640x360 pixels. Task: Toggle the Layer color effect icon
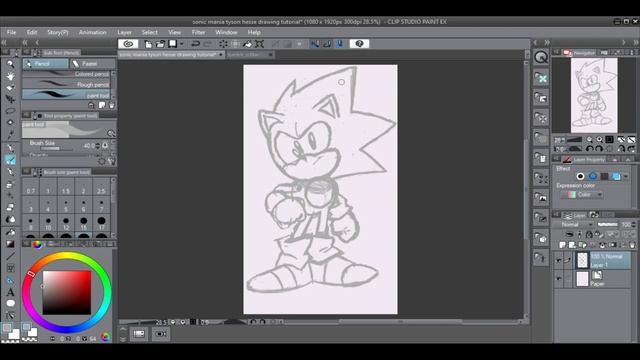pos(616,176)
